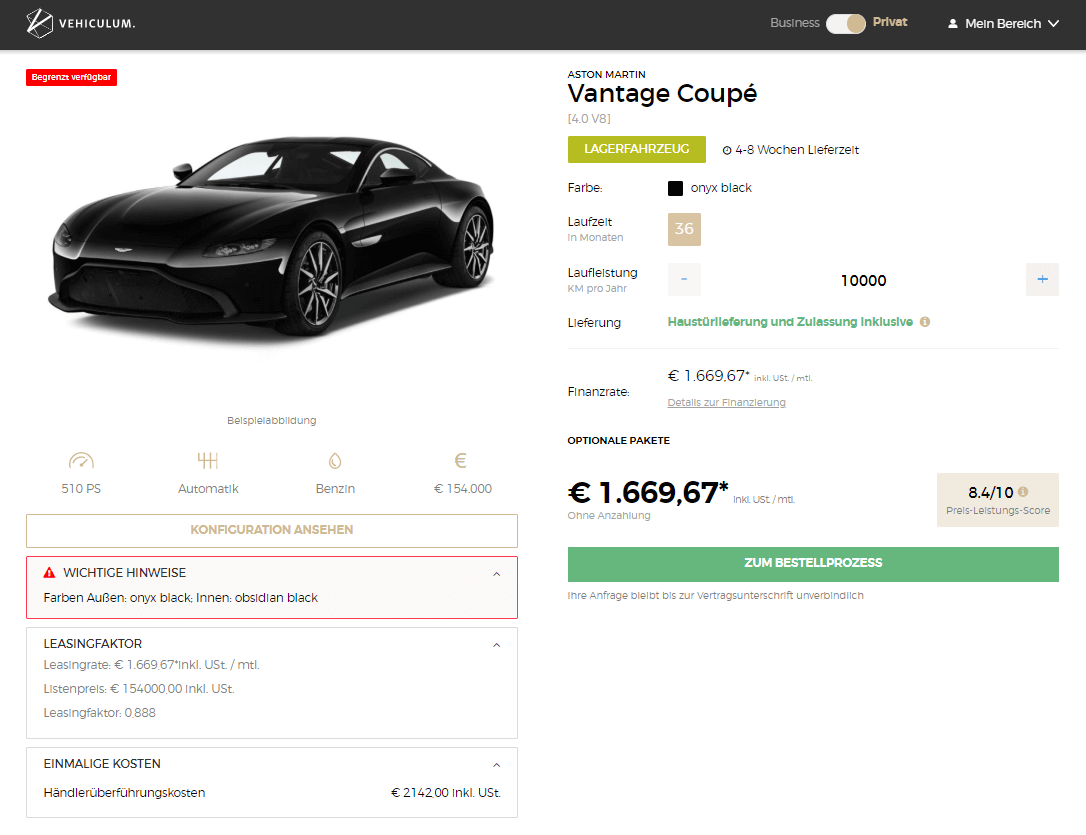
Task: Click the user profile icon
Action: (953, 24)
